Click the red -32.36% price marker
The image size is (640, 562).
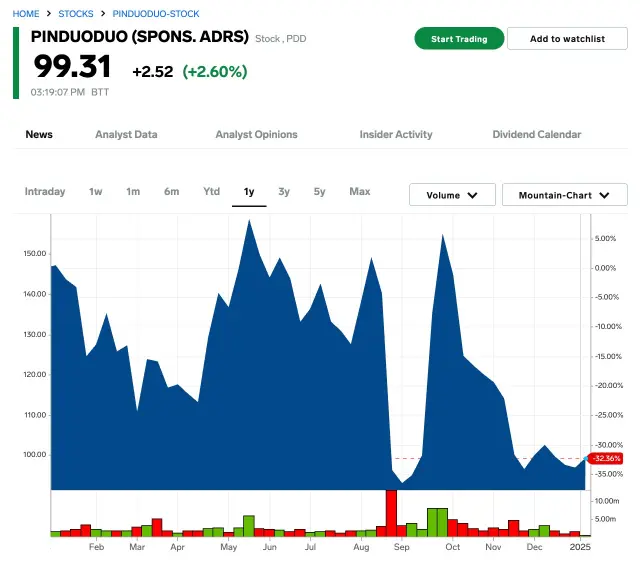[x=606, y=458]
